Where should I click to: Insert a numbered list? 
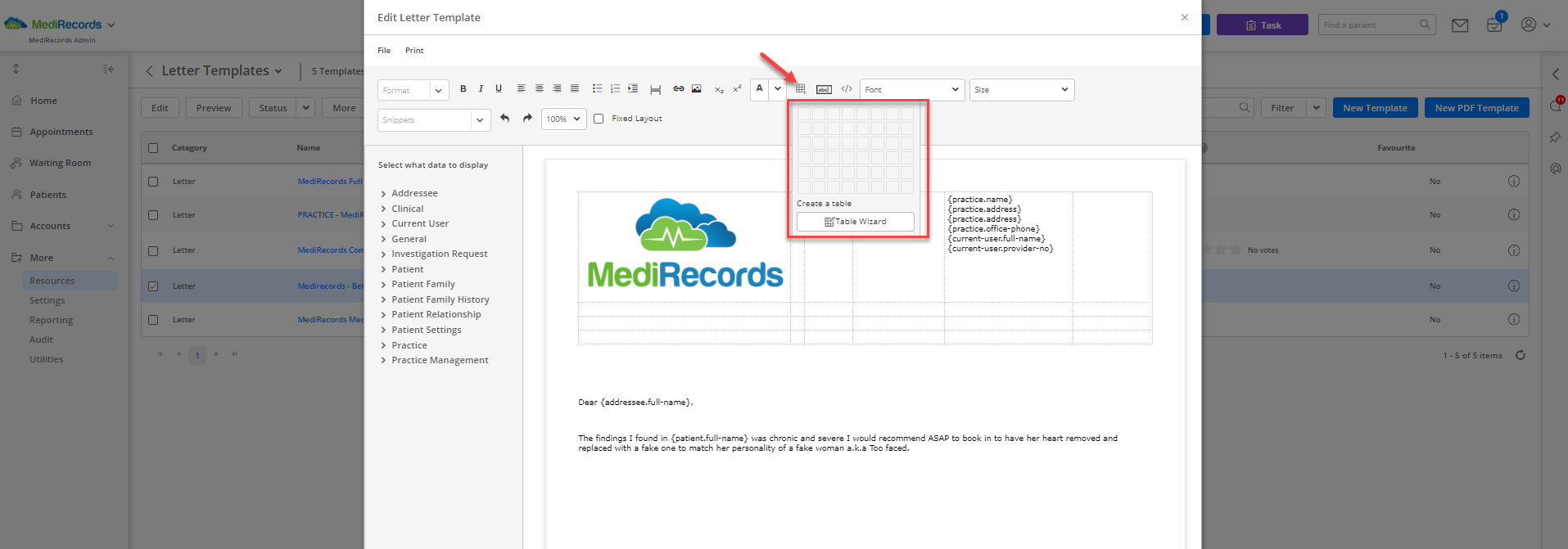pyautogui.click(x=616, y=89)
